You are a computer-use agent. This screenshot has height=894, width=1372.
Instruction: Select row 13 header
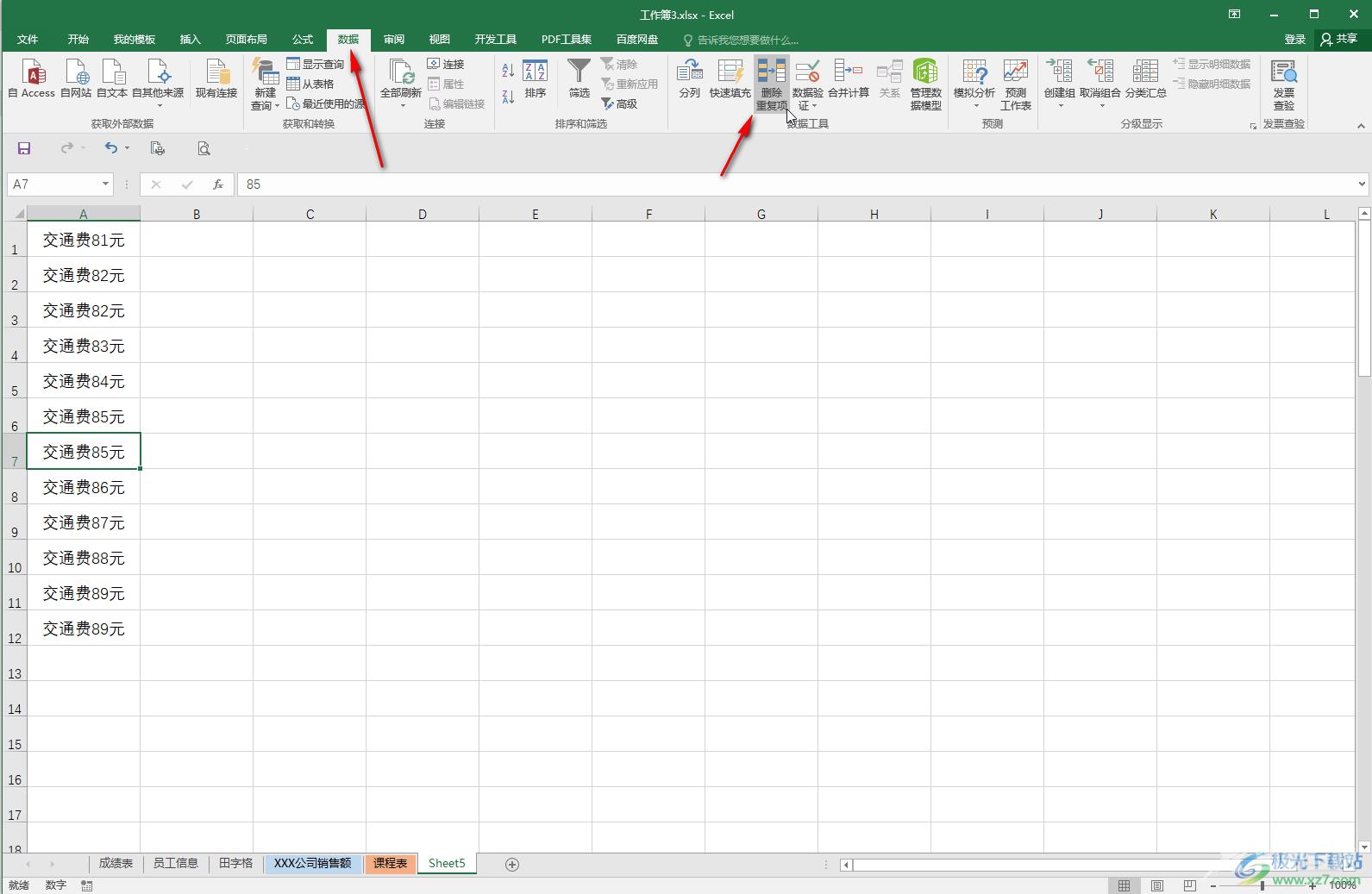(14, 664)
